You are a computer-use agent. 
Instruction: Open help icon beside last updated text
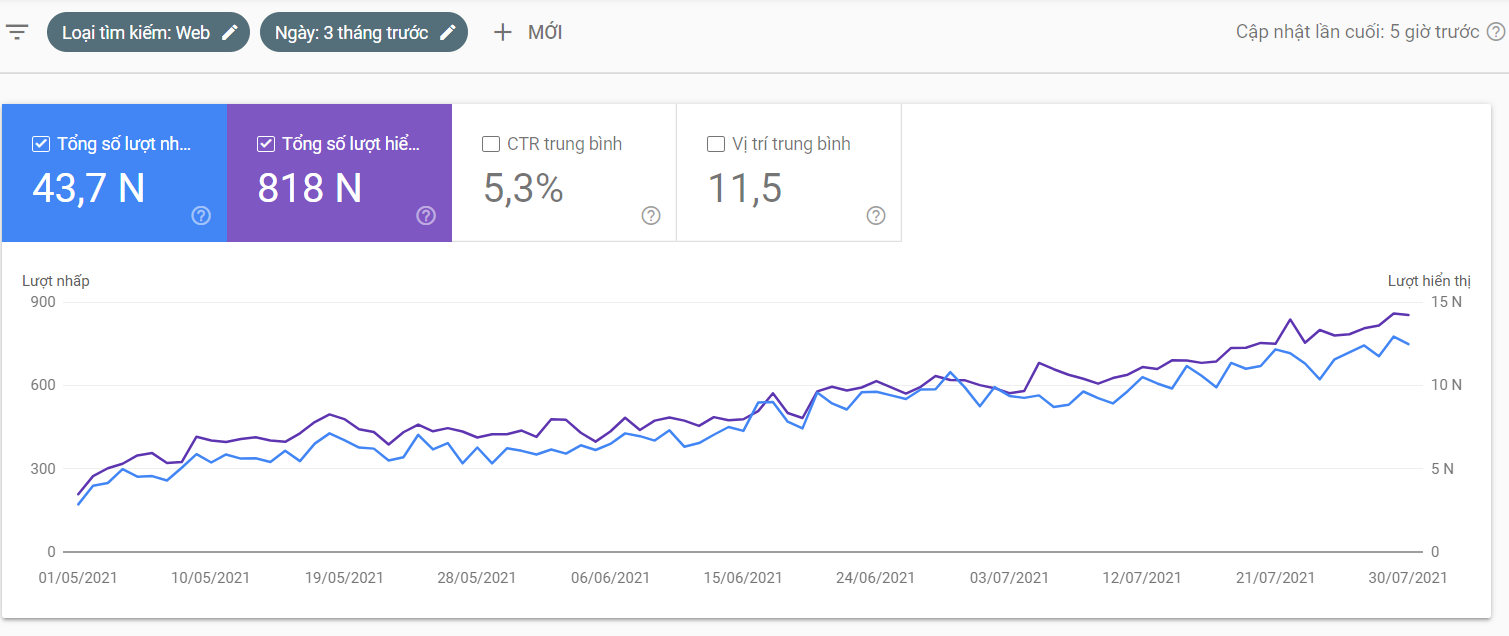click(1496, 32)
